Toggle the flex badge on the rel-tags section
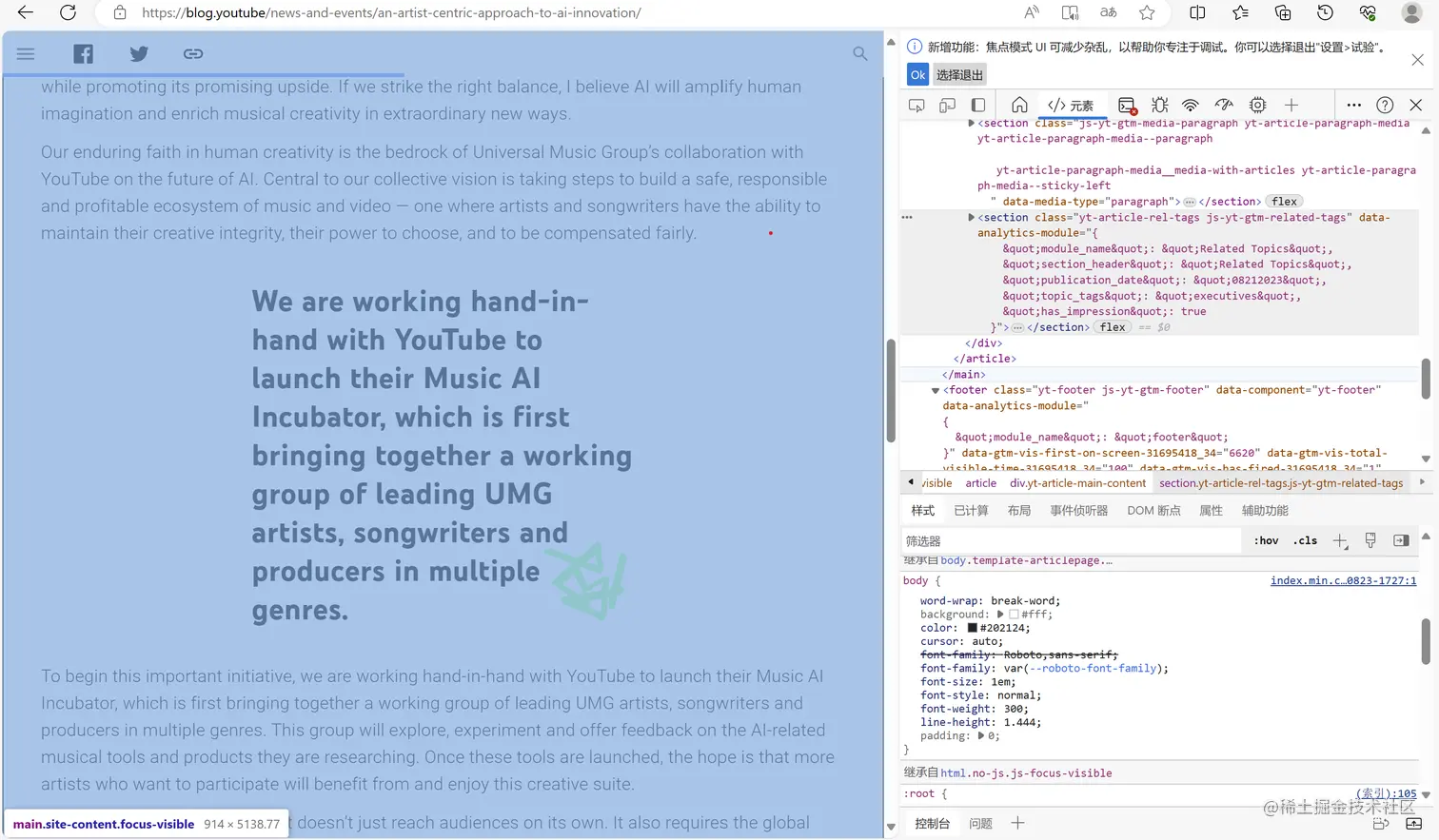Viewport: 1439px width, 840px height. [1113, 327]
